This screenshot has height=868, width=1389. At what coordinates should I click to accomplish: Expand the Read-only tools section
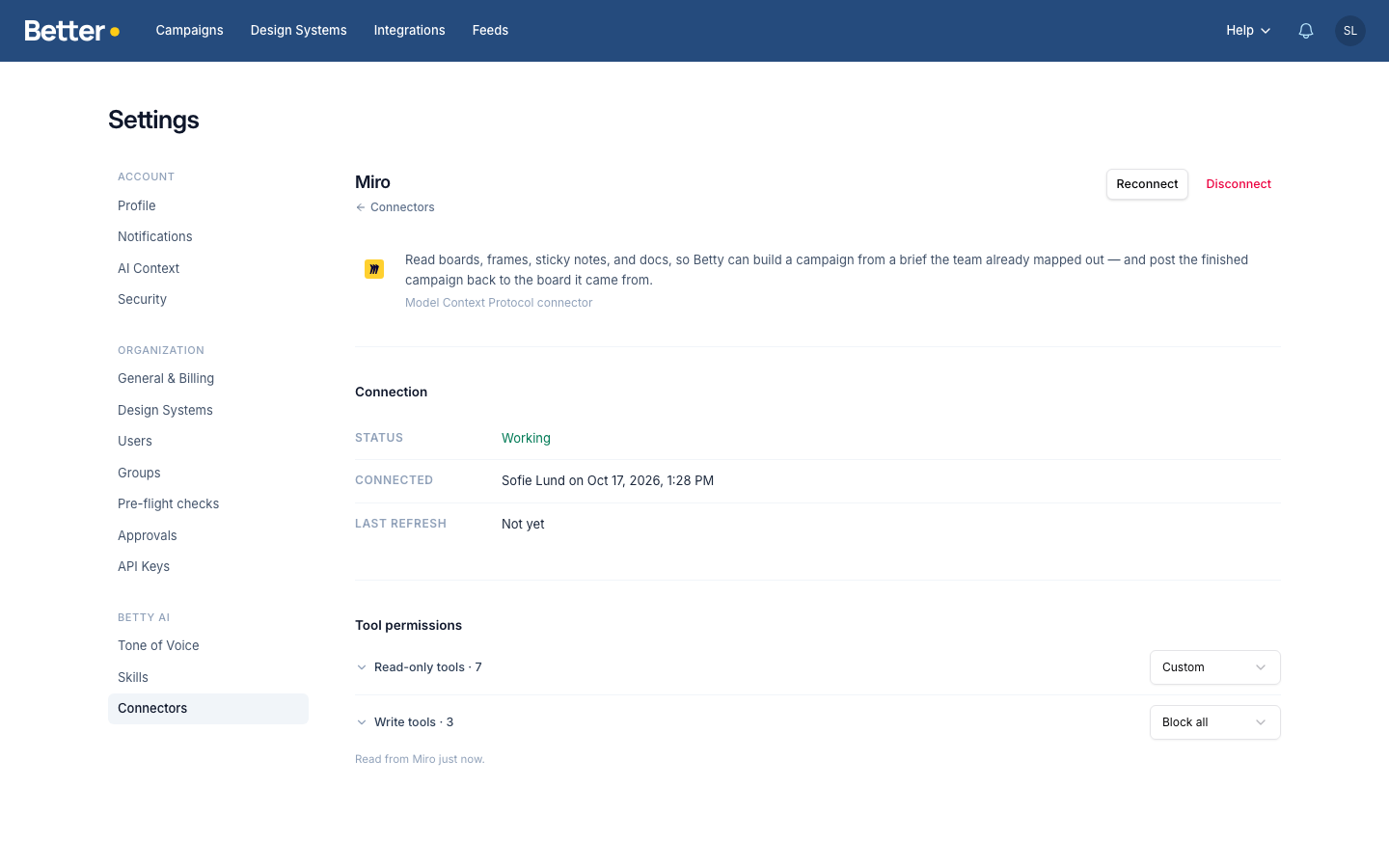[x=420, y=667]
